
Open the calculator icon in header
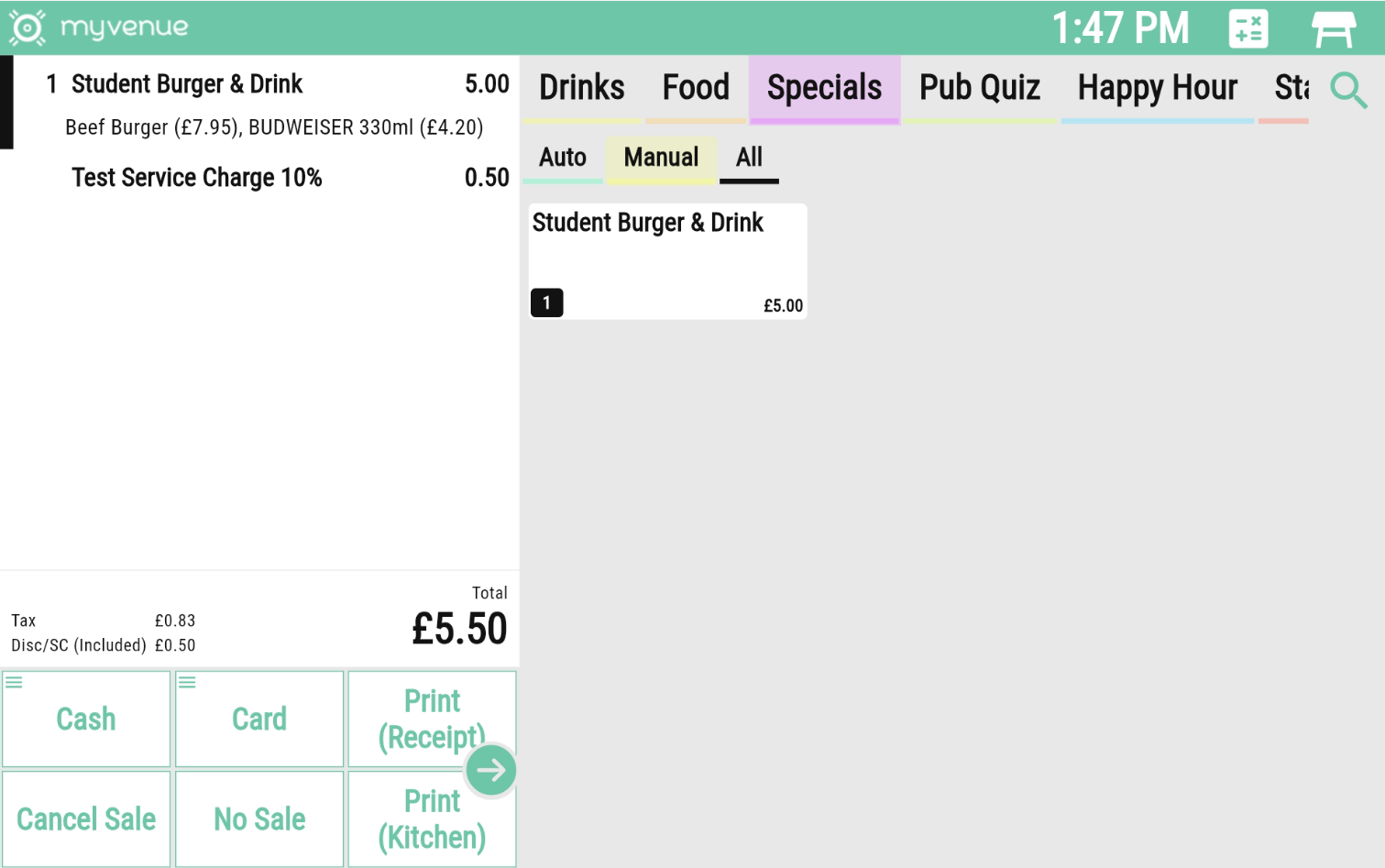pyautogui.click(x=1248, y=28)
